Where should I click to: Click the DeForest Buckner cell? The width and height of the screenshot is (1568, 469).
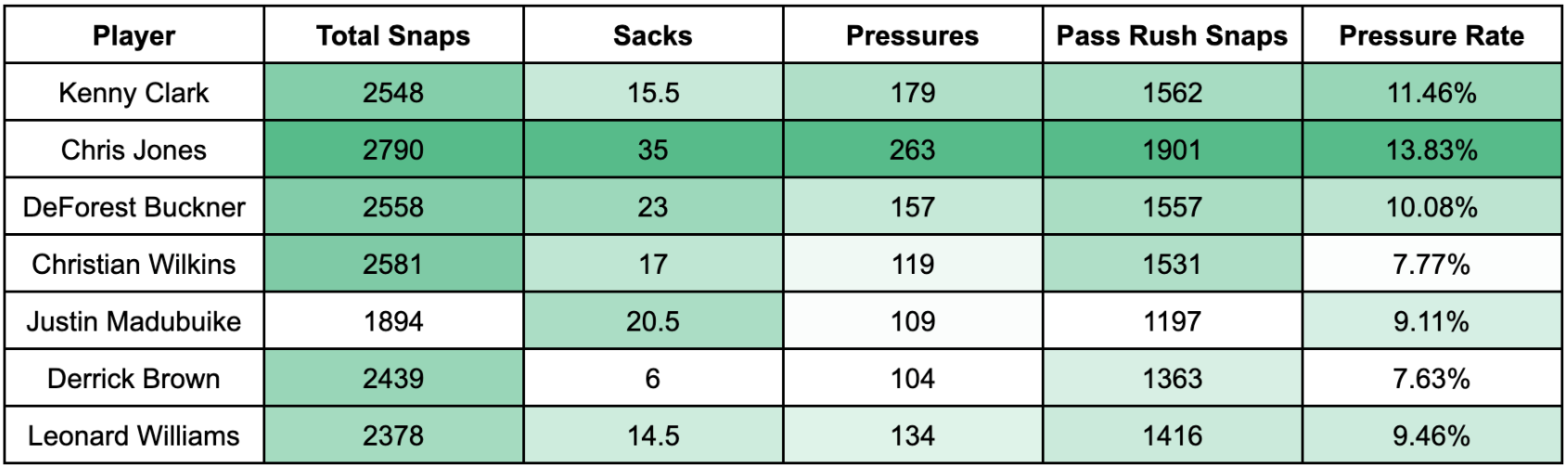pyautogui.click(x=134, y=207)
